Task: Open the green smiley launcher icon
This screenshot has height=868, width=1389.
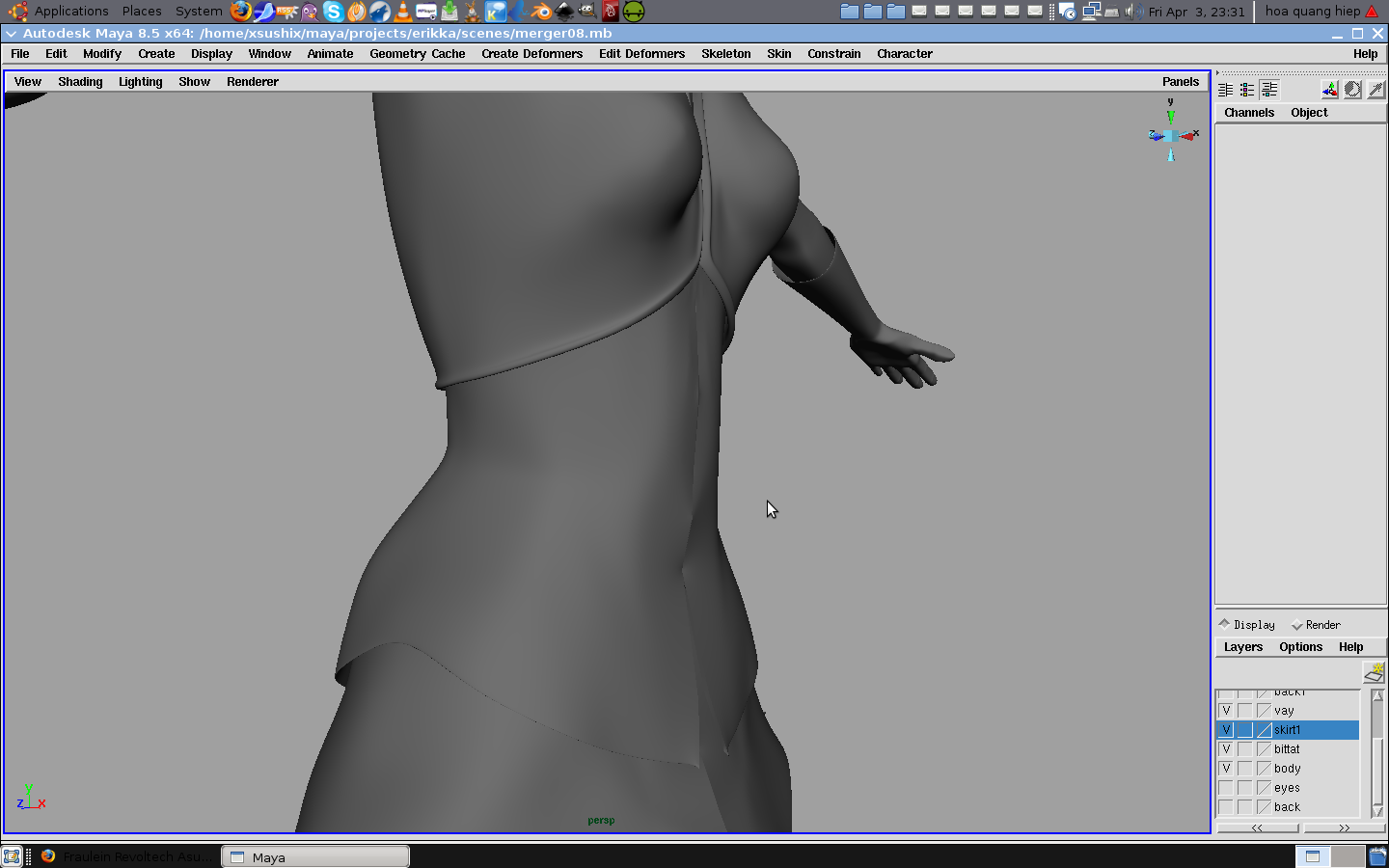Action: tap(634, 12)
